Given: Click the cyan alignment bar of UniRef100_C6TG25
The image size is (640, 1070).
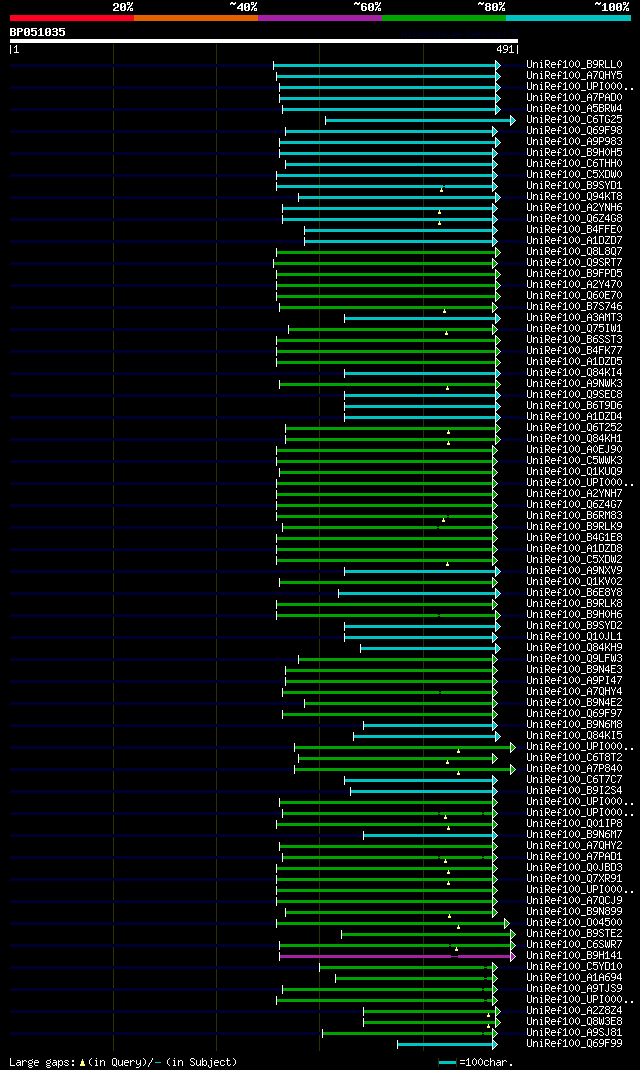Looking at the screenshot, I should click(x=420, y=120).
